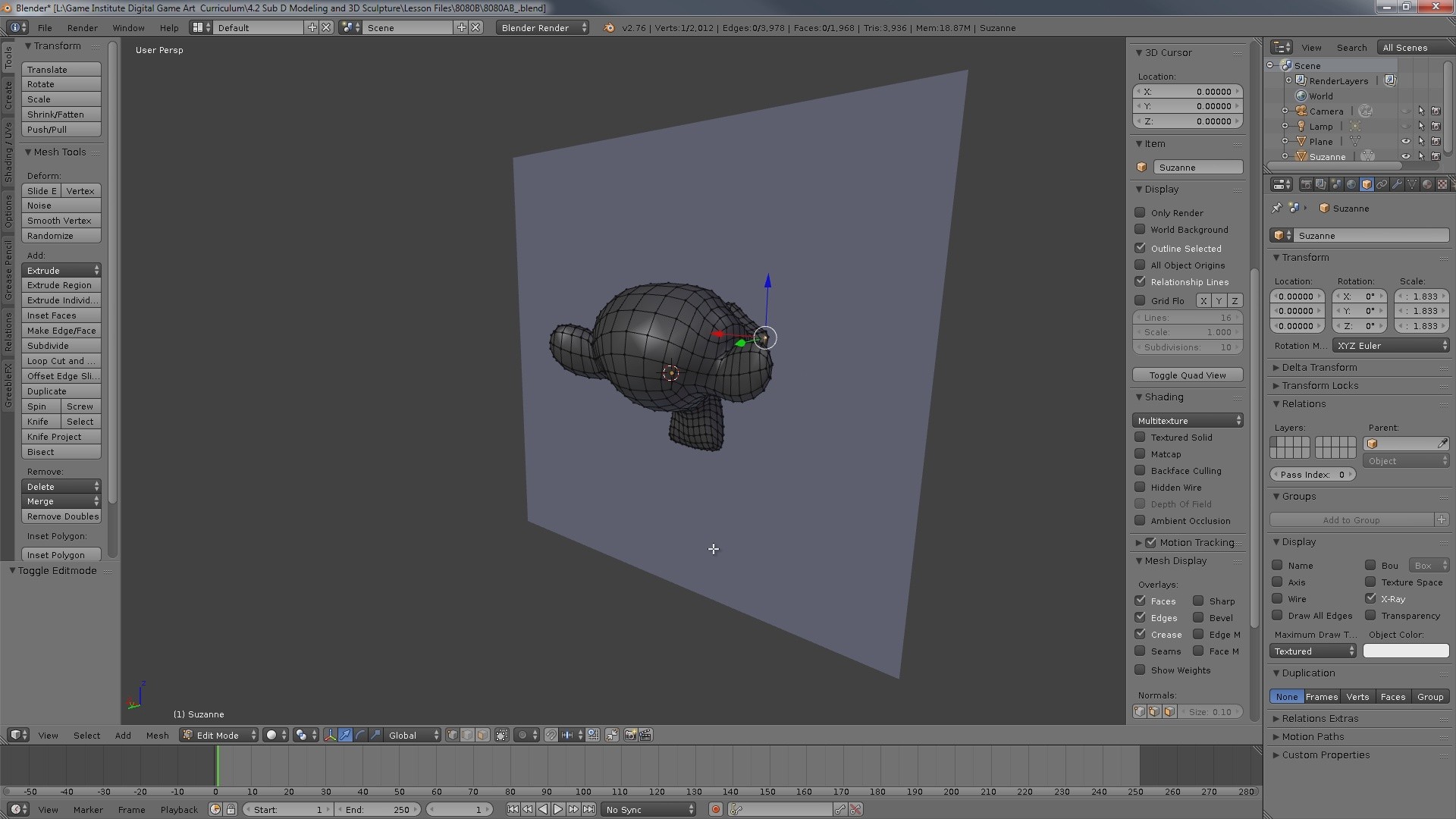Click the OpenGL render image camera icon
1456x819 pixels.
click(x=630, y=735)
